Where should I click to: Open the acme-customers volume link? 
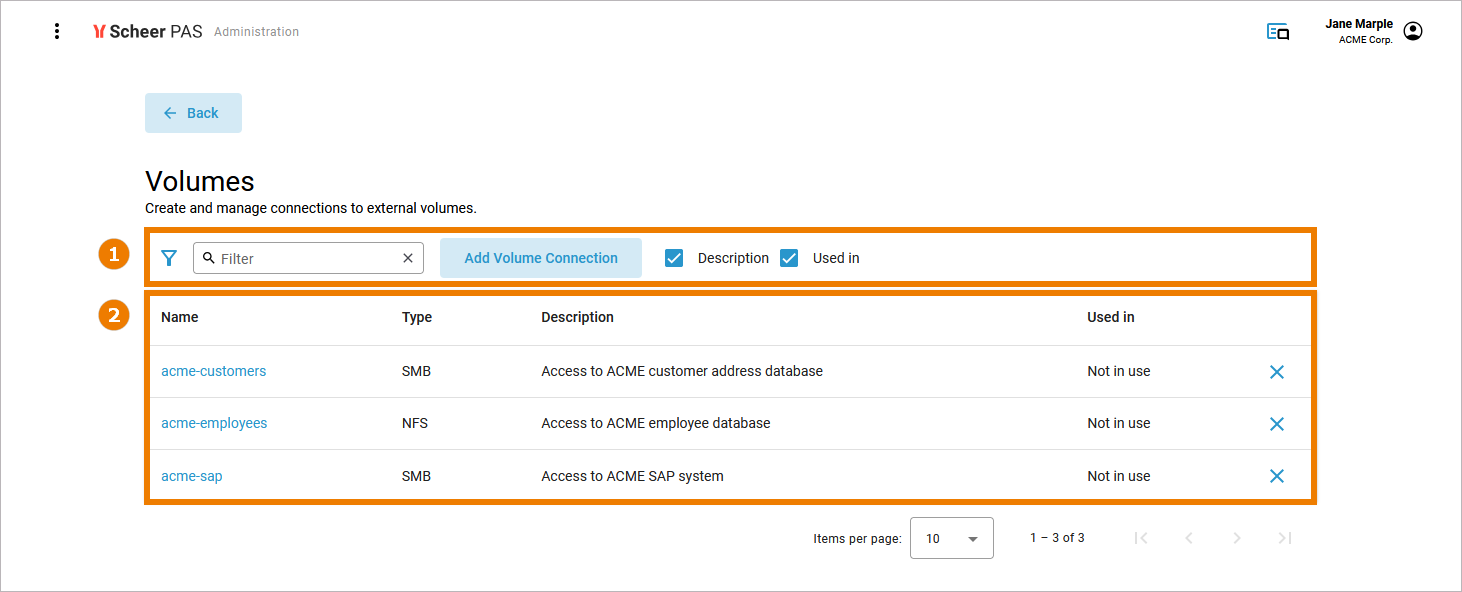[x=214, y=371]
